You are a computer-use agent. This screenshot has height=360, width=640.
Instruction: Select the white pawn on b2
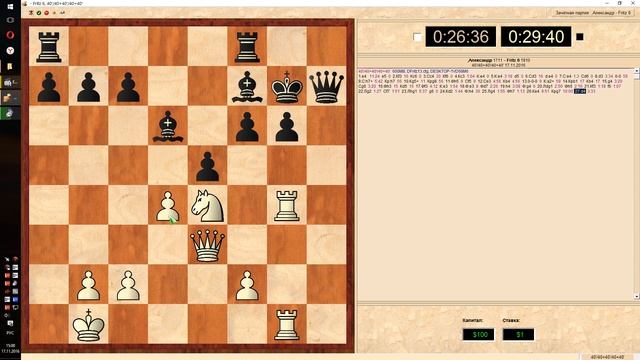(89, 285)
